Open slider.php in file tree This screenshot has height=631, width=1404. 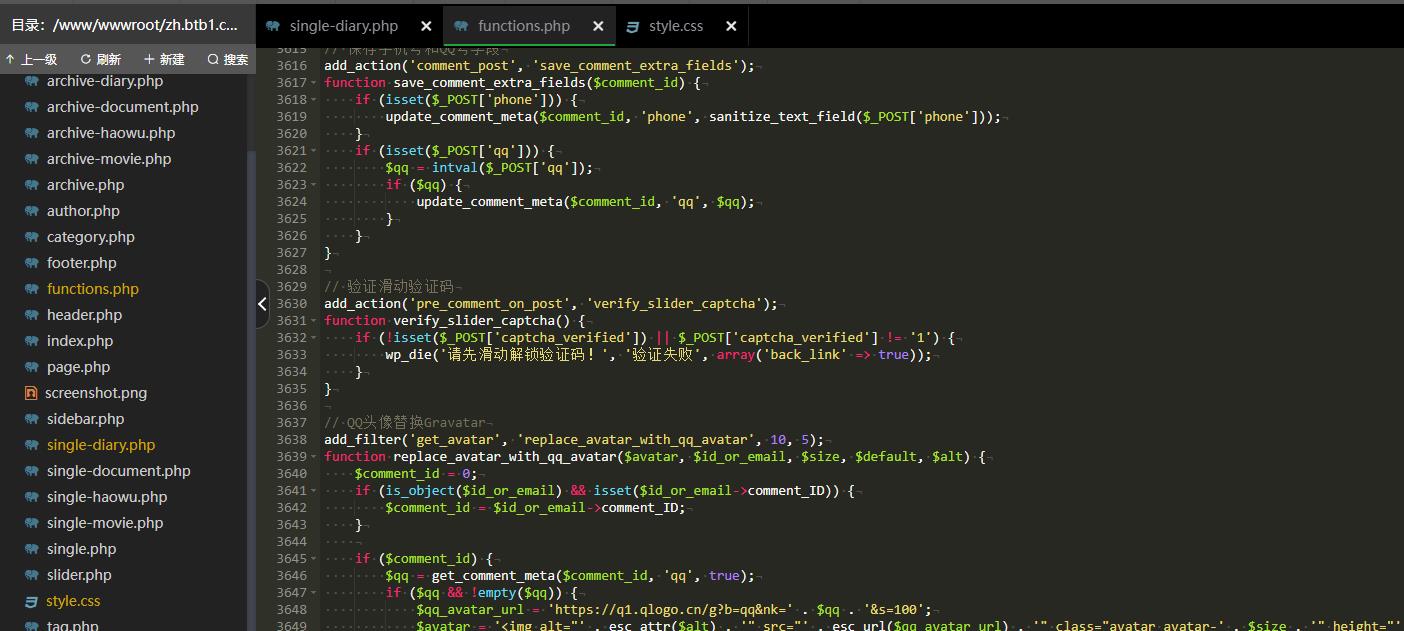coord(79,575)
